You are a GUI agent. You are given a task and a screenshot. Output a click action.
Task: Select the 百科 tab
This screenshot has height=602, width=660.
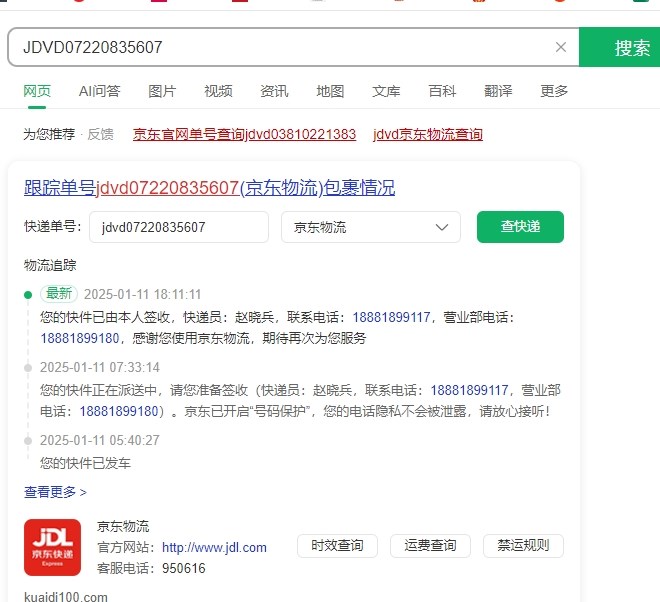(x=442, y=91)
